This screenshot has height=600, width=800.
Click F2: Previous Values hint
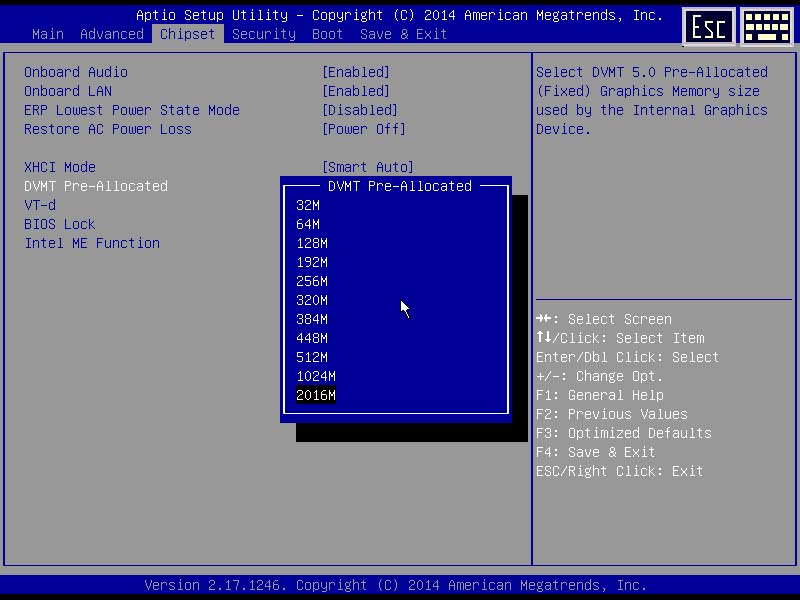point(612,414)
